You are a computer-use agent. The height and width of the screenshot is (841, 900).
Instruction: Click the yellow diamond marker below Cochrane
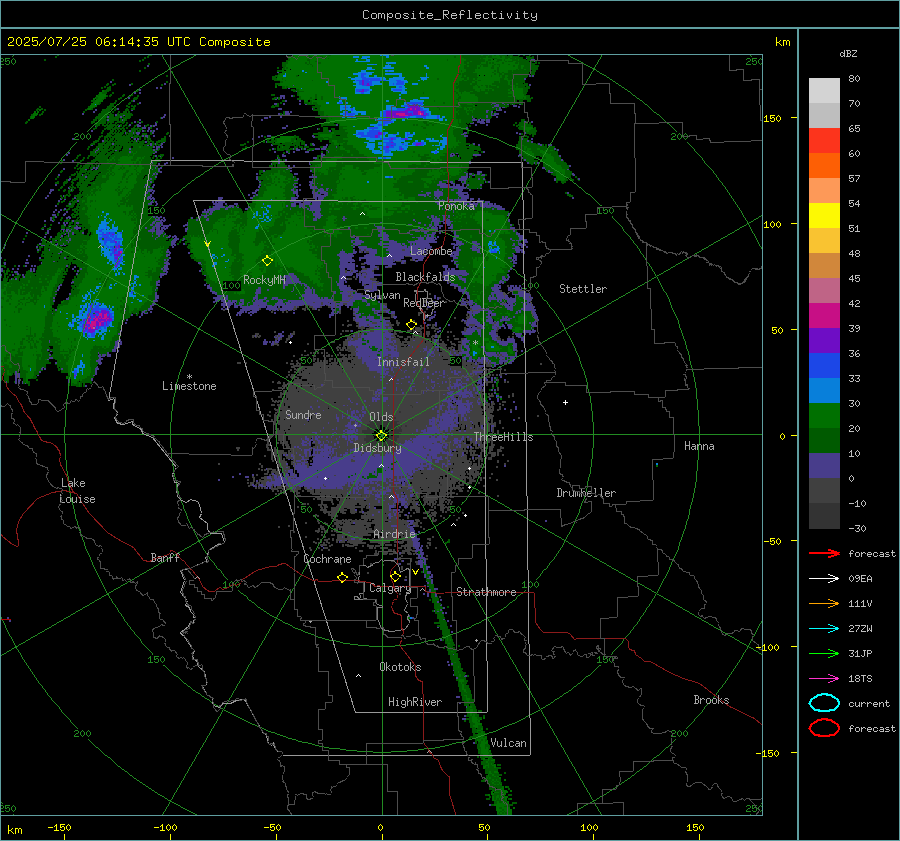click(342, 577)
